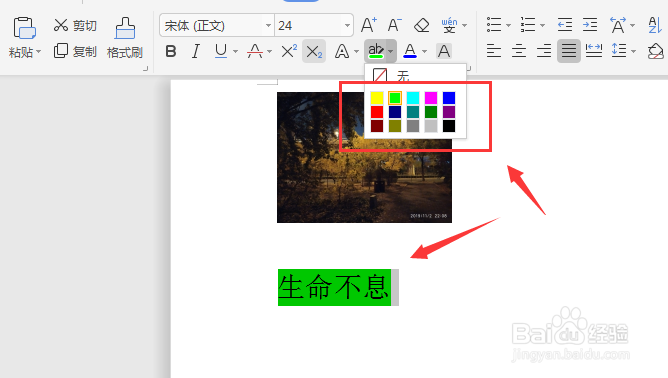This screenshot has height=378, width=668.
Task: Click the font size field showing 24
Action: point(309,26)
